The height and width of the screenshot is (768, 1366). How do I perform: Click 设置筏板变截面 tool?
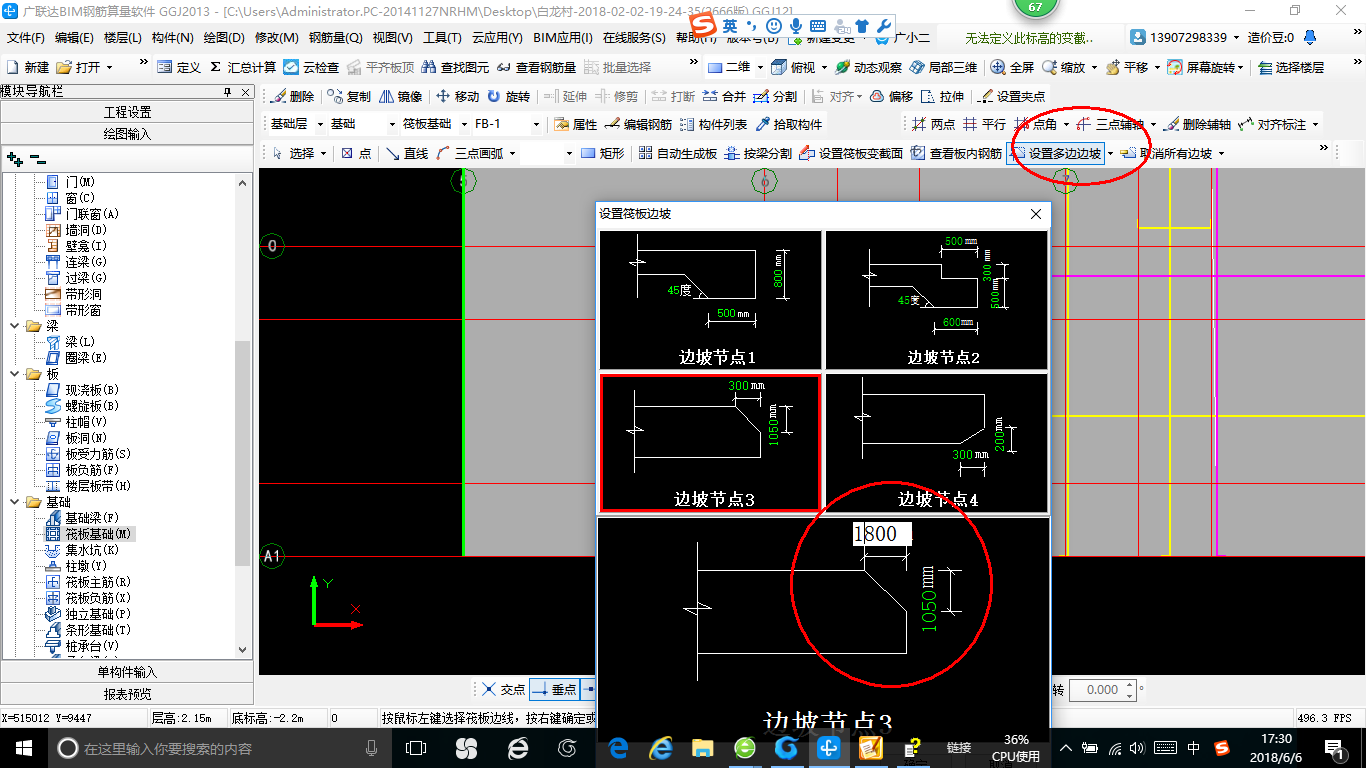(851, 153)
